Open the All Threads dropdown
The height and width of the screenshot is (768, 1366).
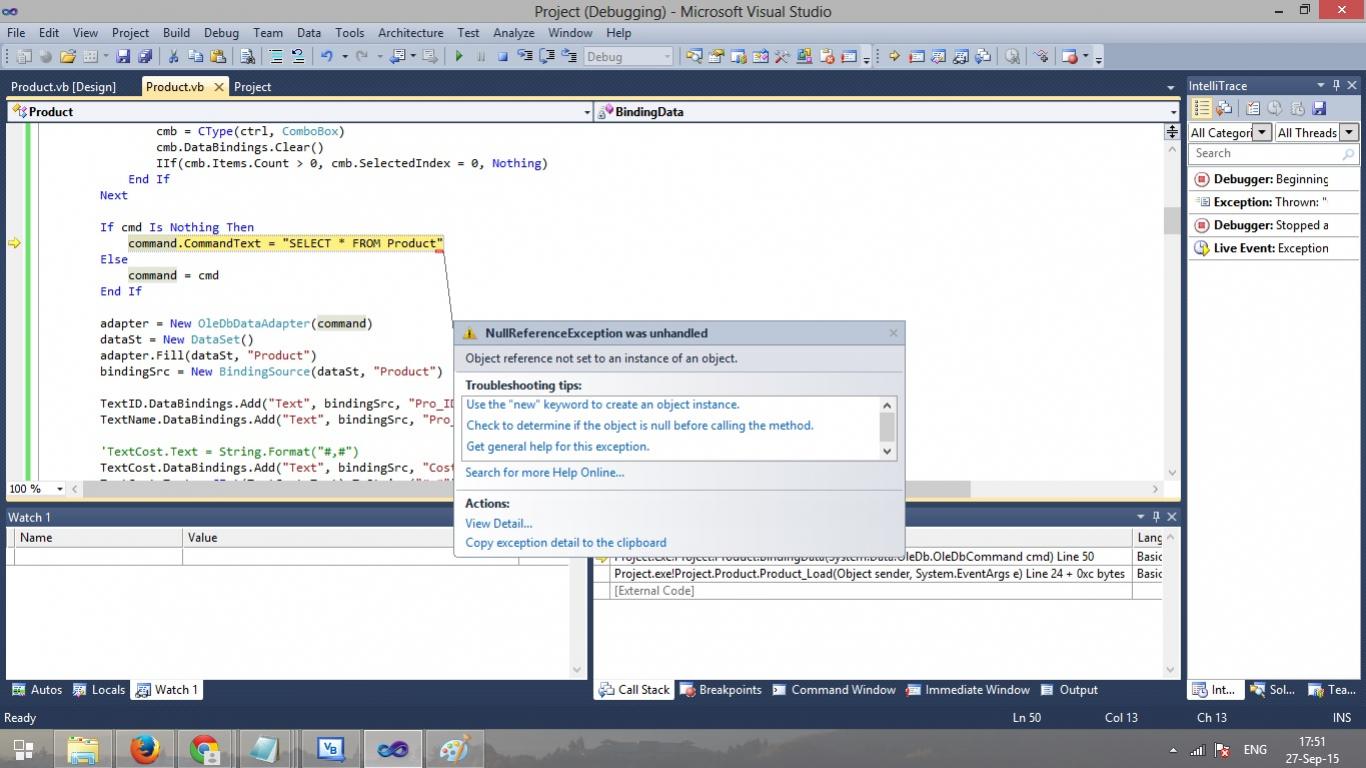1348,133
